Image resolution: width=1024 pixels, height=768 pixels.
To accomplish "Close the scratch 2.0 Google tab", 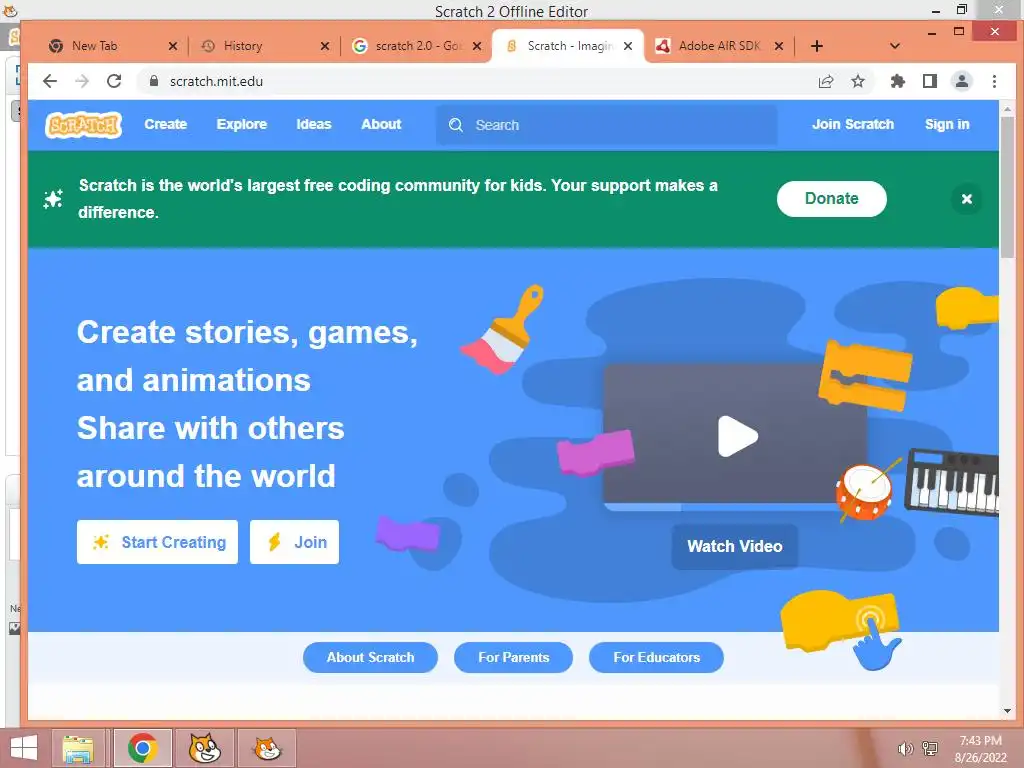I will [477, 46].
